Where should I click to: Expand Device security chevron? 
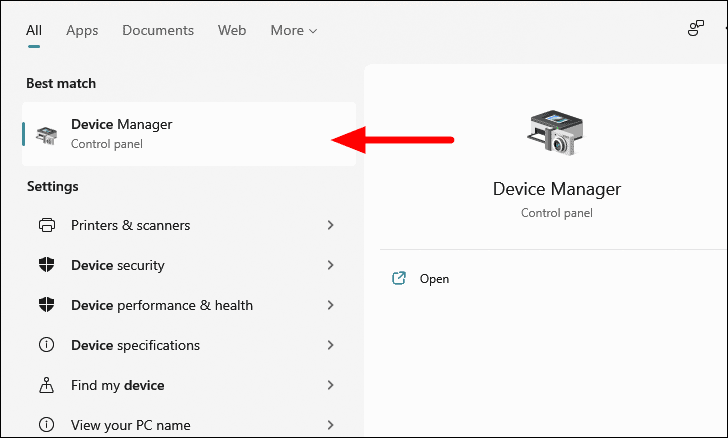(x=331, y=265)
